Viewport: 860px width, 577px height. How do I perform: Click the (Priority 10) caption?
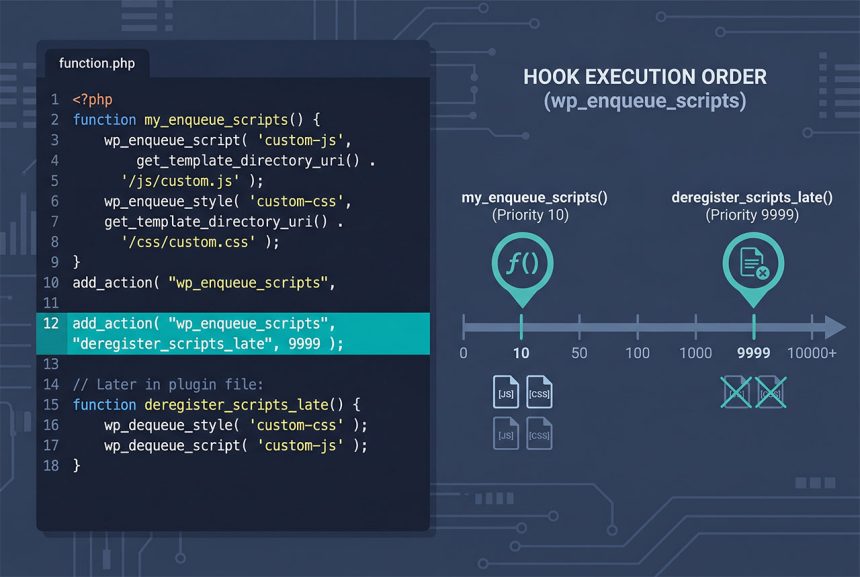point(530,214)
